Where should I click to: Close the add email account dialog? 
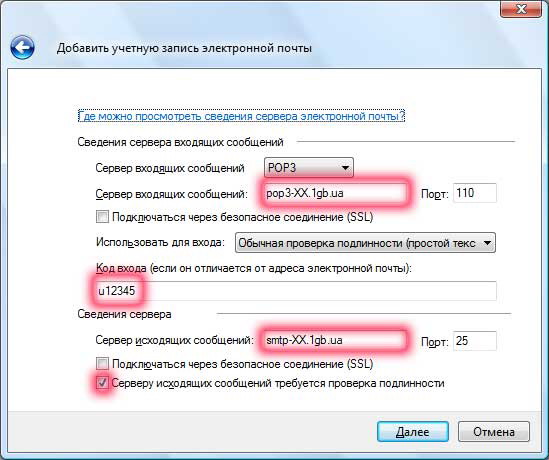[x=521, y=8]
